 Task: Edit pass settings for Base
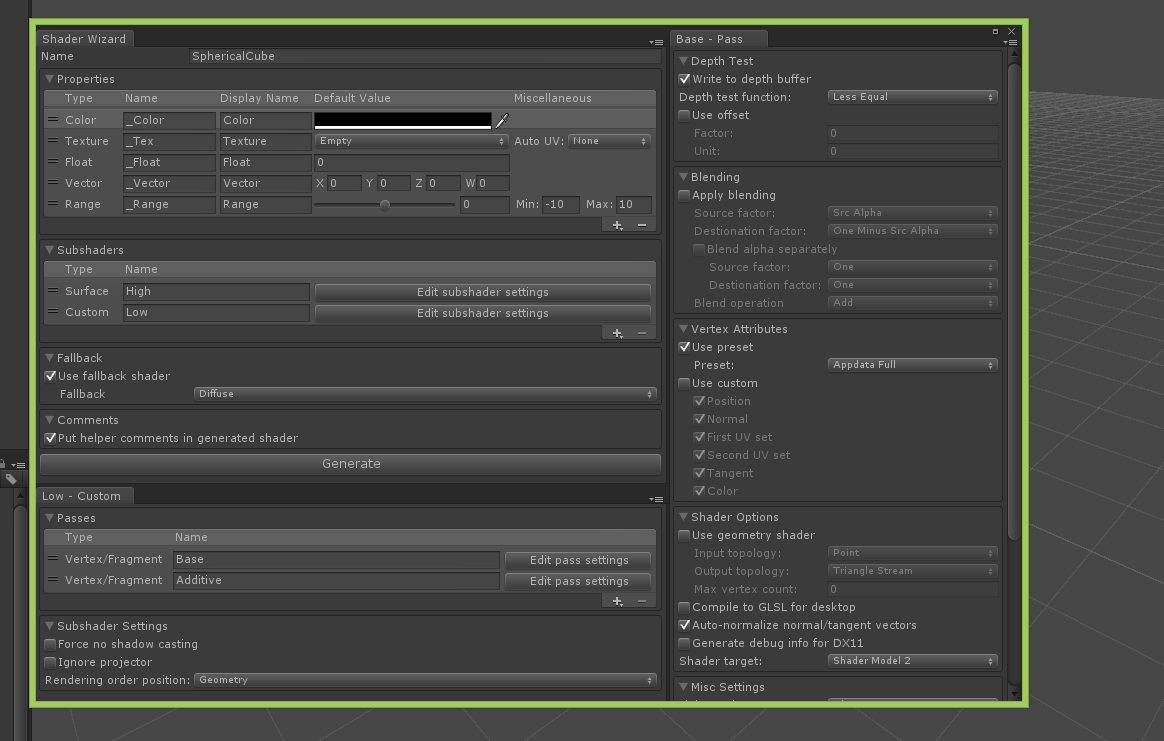tap(578, 561)
